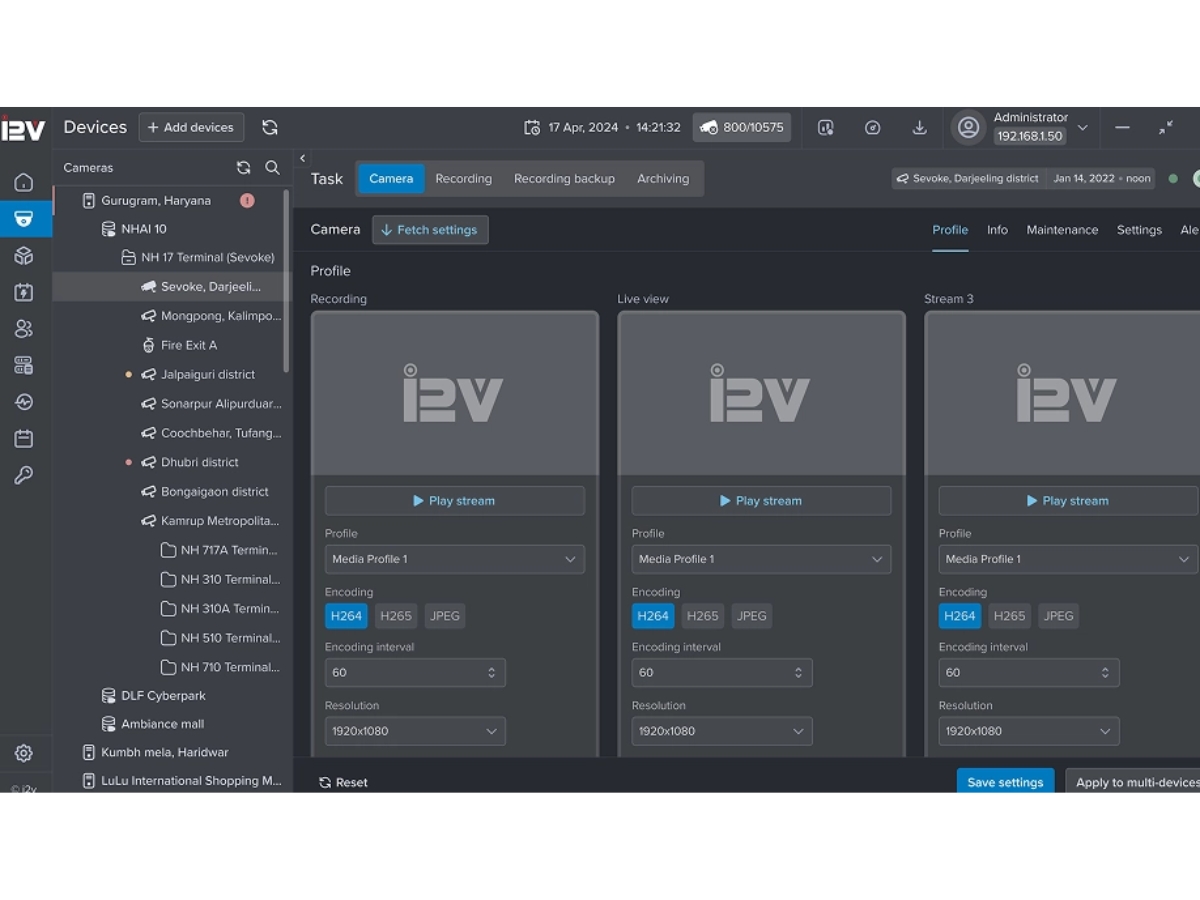Adjust Live view encoding interval stepper
Viewport: 1200px width, 900px height.
tap(798, 673)
